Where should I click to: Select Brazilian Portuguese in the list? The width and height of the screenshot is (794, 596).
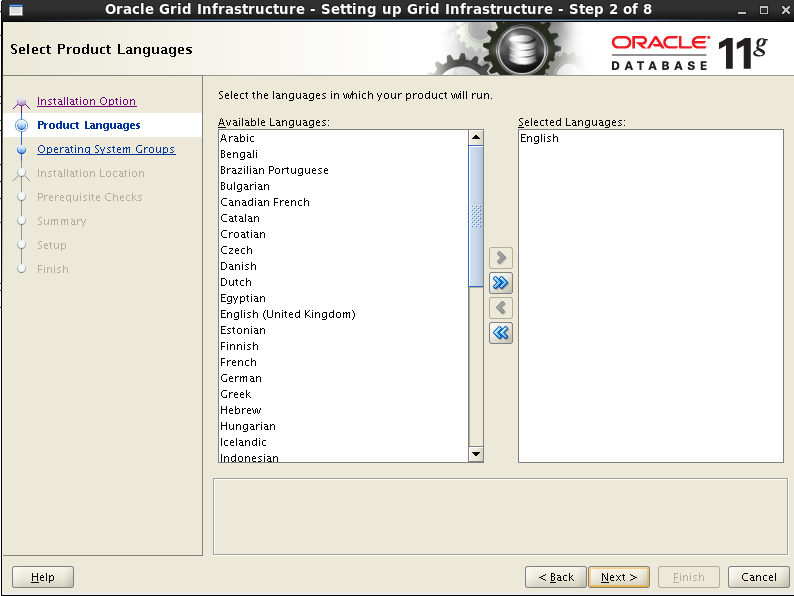(x=344, y=170)
